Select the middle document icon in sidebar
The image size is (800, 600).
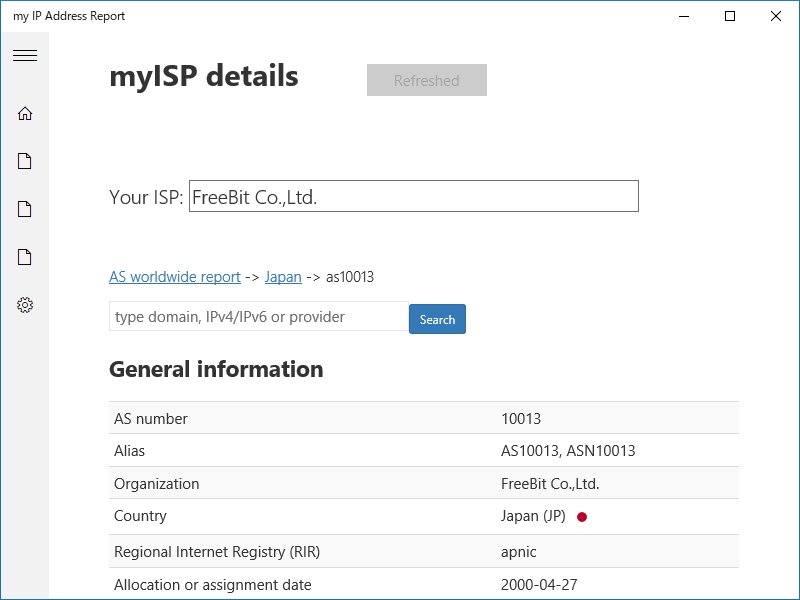(x=25, y=209)
